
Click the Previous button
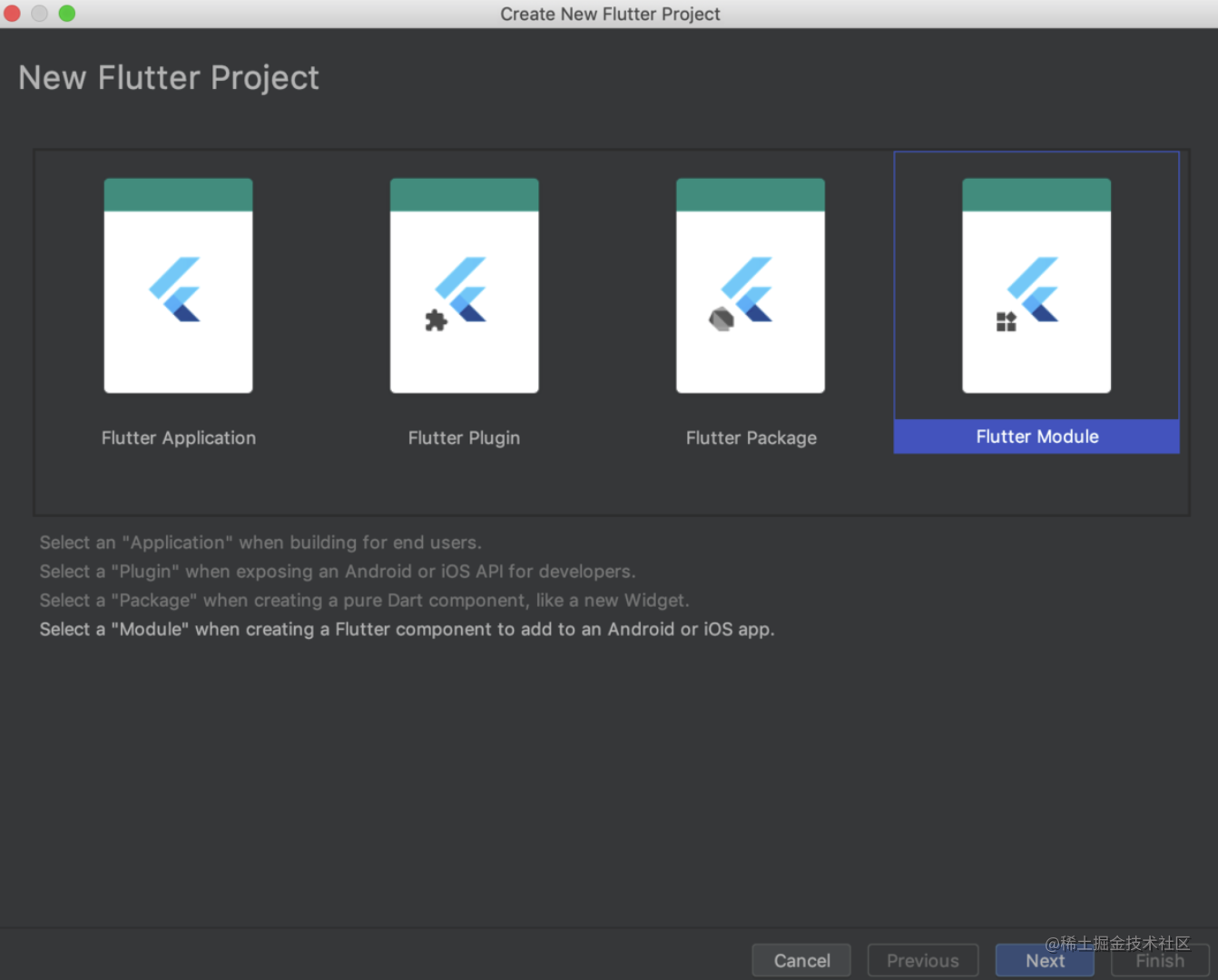point(923,960)
